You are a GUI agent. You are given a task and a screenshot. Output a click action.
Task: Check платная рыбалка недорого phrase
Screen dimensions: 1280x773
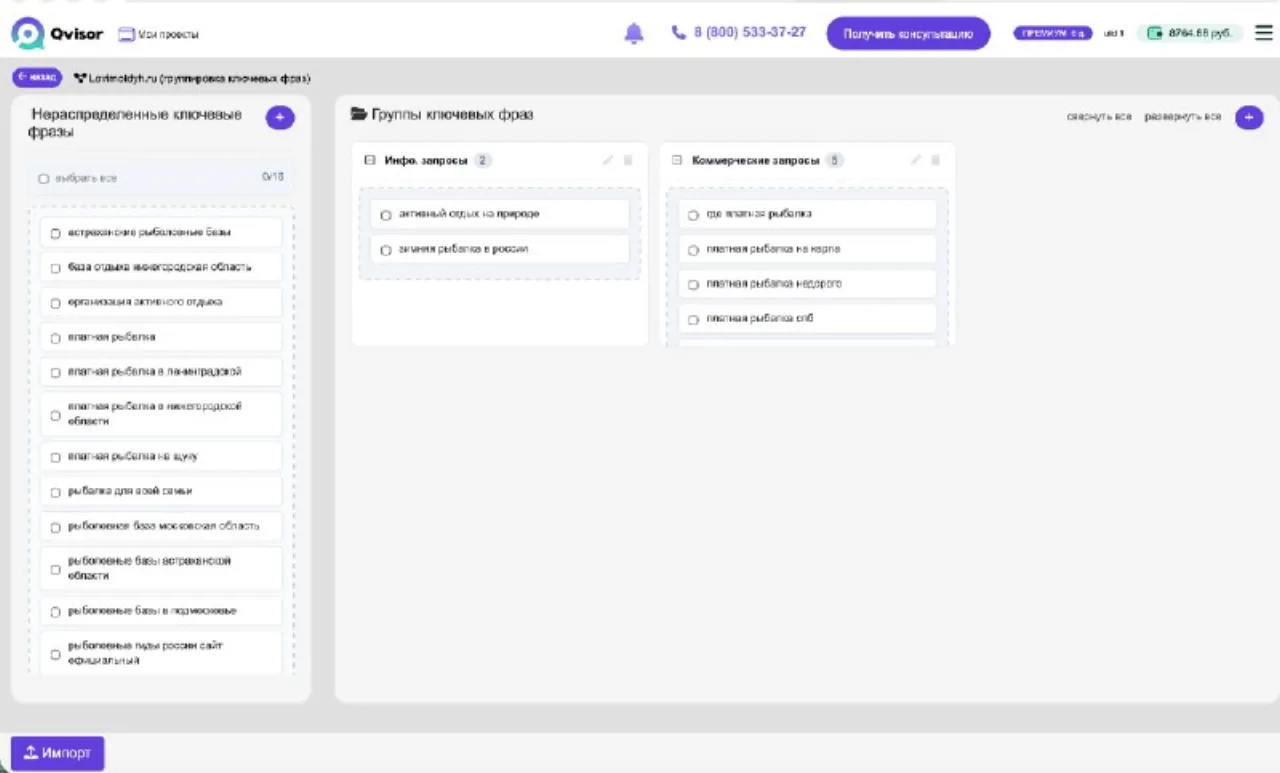coord(693,285)
